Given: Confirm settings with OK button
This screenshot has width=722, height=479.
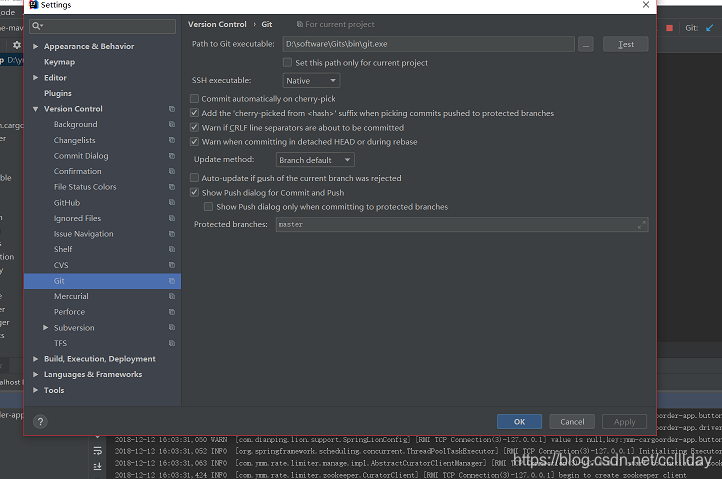Looking at the screenshot, I should 519,422.
